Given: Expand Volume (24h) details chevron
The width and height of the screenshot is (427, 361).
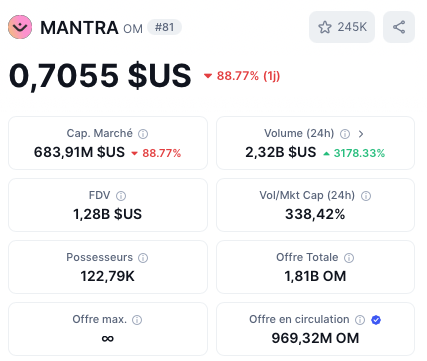Looking at the screenshot, I should 361,134.
